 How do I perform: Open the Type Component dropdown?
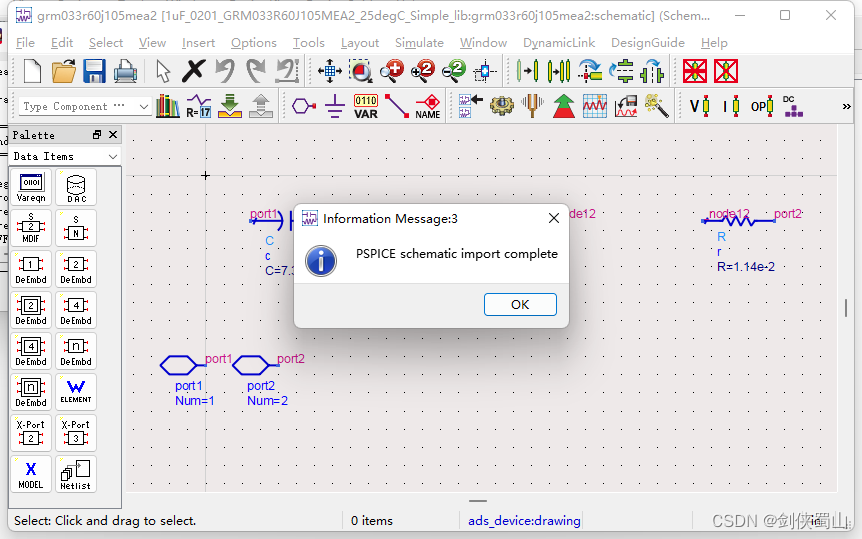point(85,106)
